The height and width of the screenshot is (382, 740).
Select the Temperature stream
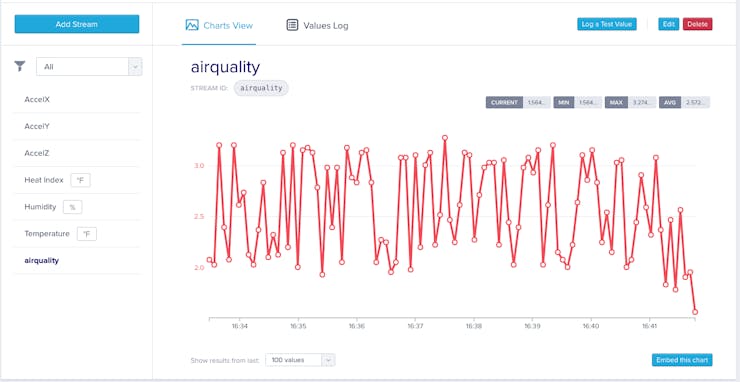click(76, 234)
